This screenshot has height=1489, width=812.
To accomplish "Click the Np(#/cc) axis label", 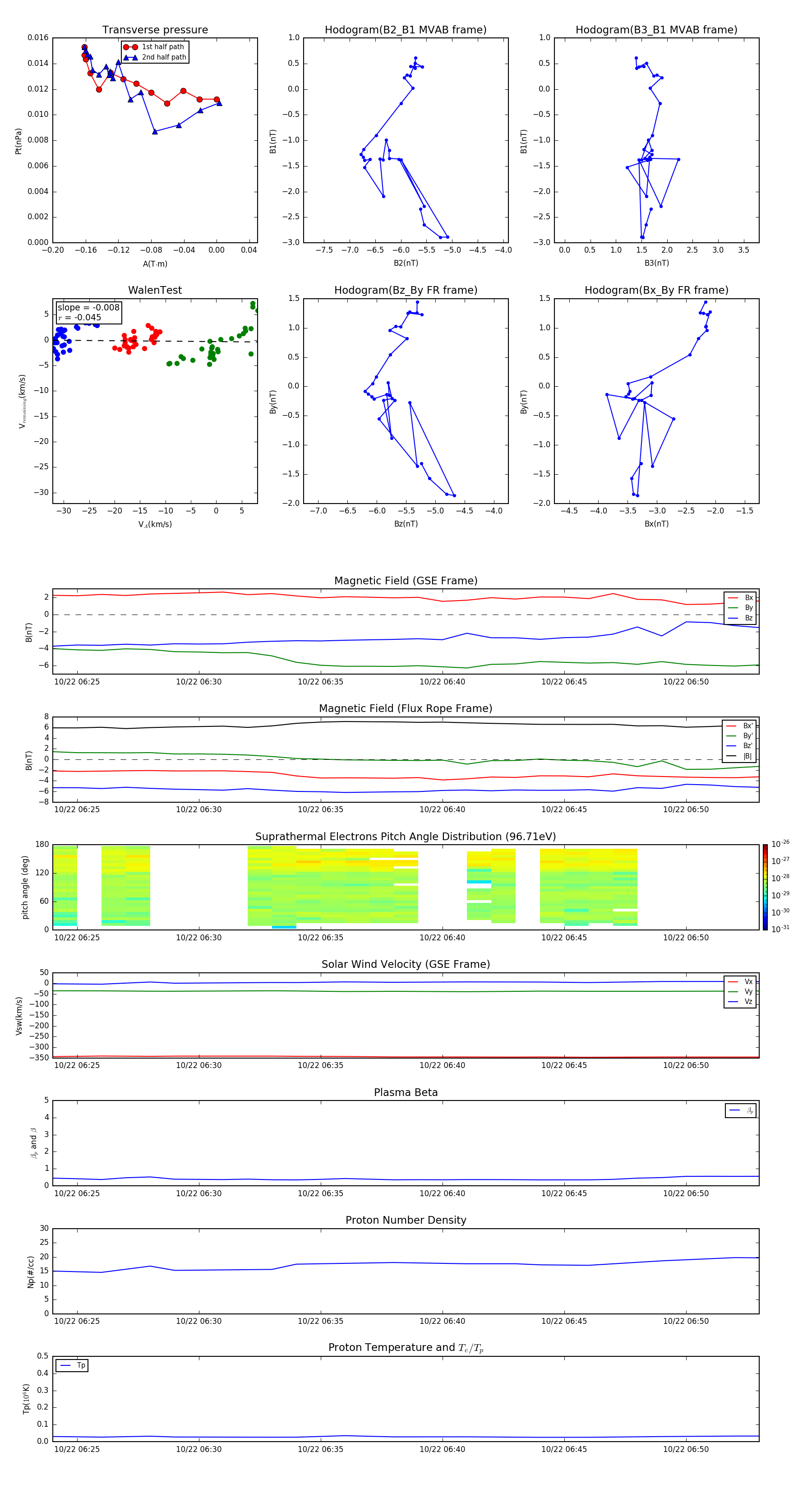I will tap(31, 1272).
